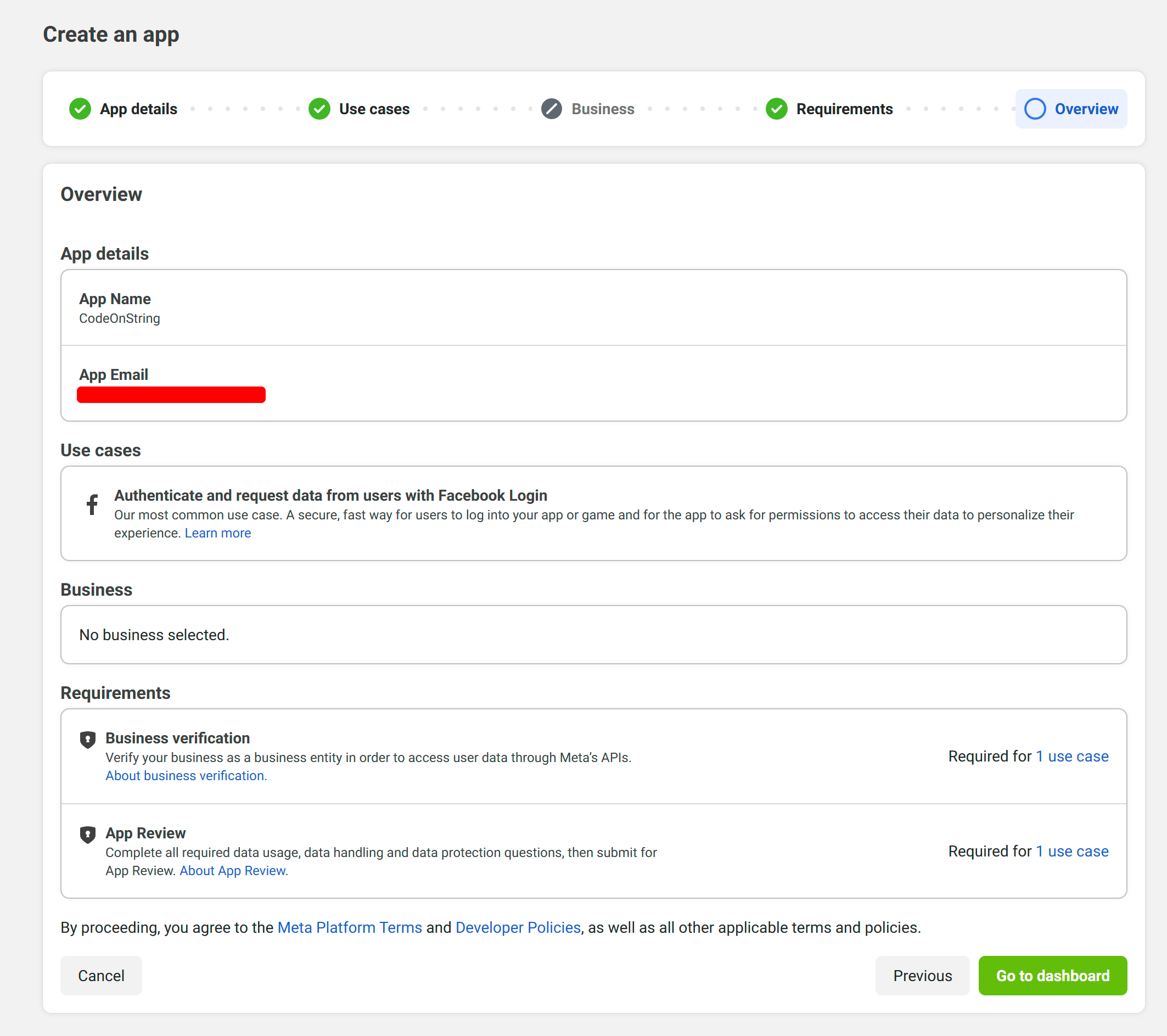Click the No business selected text
This screenshot has height=1036, width=1167.
pyautogui.click(x=154, y=635)
